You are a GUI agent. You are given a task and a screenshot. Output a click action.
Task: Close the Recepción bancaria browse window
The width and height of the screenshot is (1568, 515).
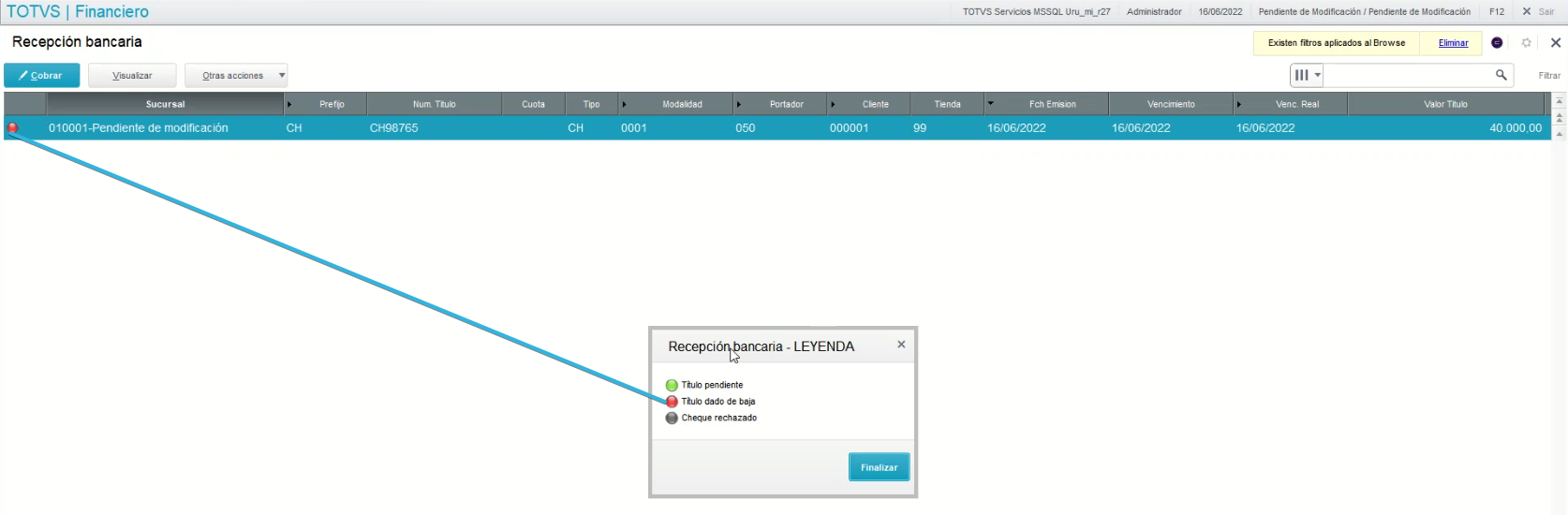coord(1555,43)
